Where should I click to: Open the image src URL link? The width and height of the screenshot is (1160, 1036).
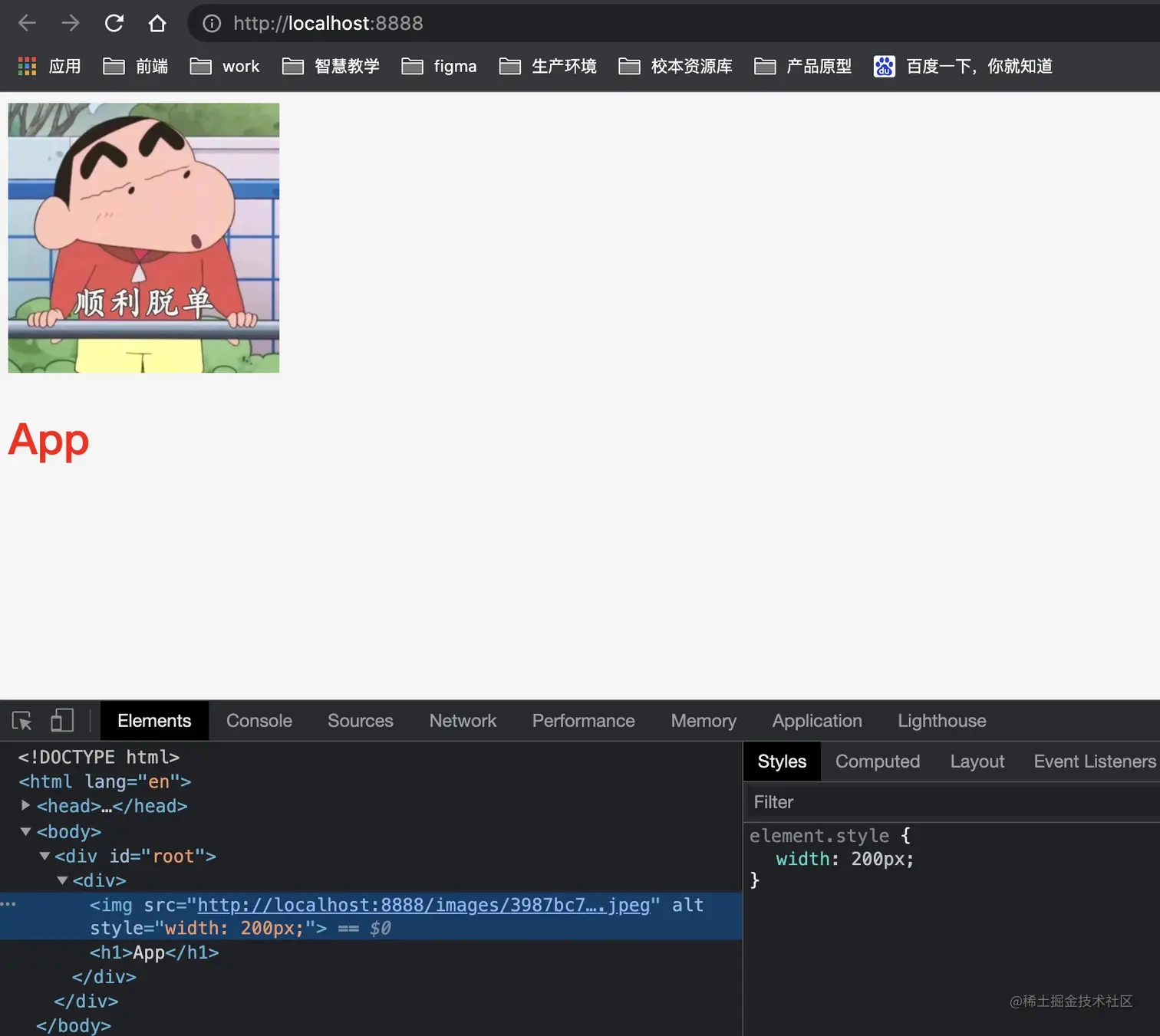pos(423,905)
